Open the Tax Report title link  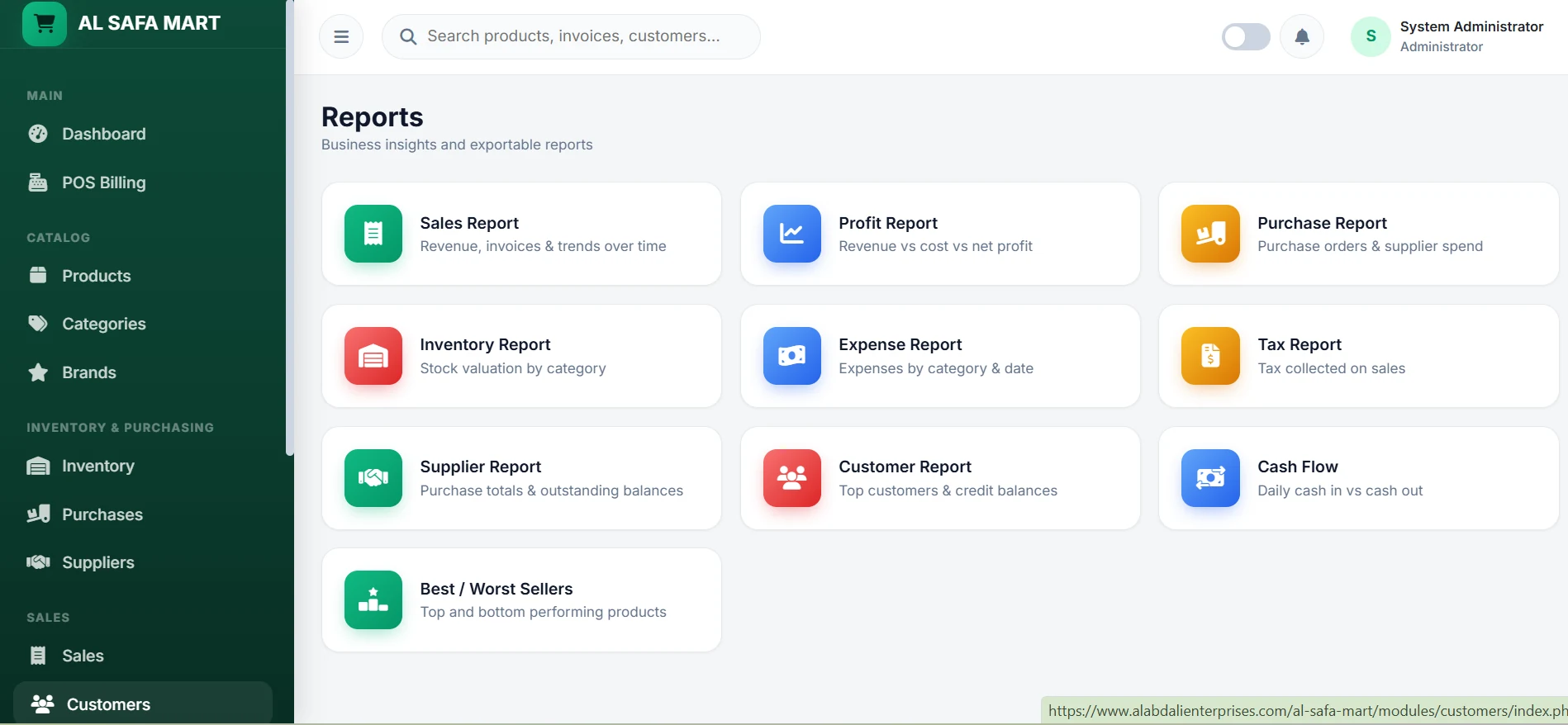click(x=1300, y=344)
